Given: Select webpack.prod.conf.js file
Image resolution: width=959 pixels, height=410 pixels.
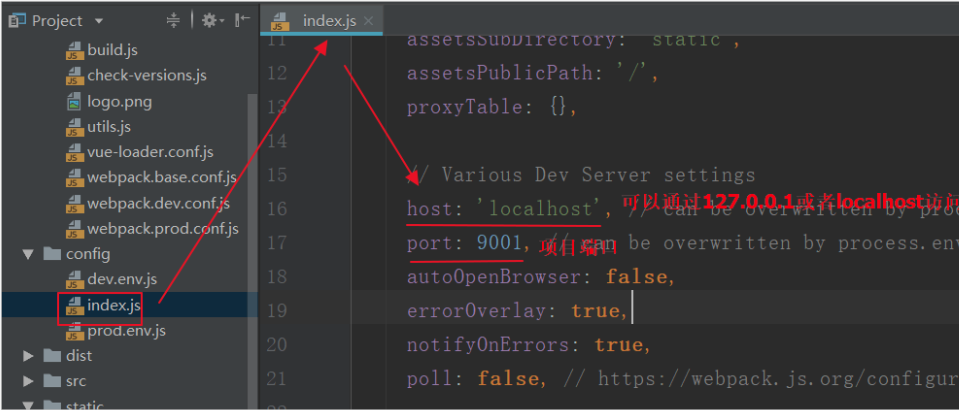Looking at the screenshot, I should tap(163, 229).
